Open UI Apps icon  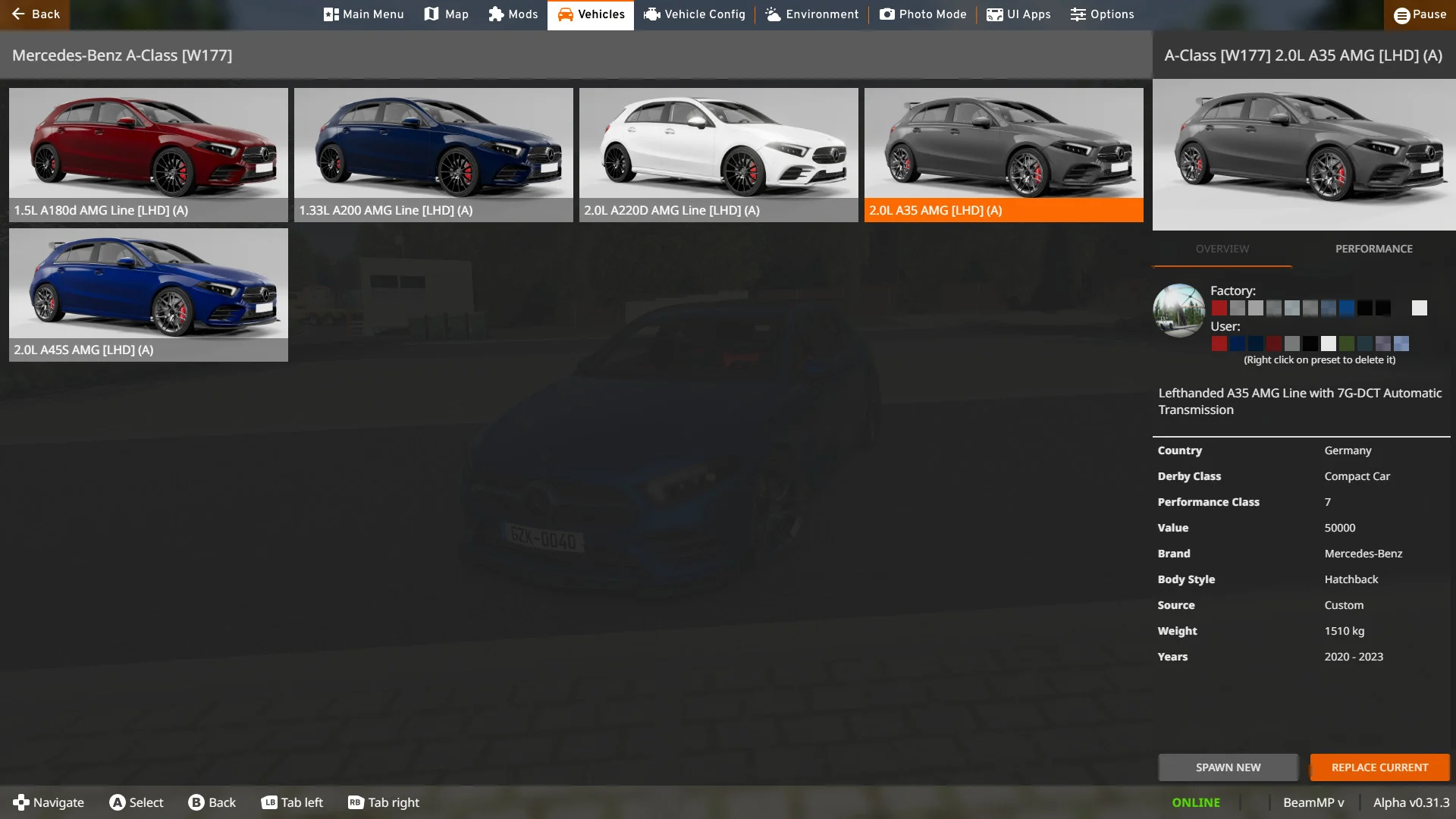[x=994, y=14]
